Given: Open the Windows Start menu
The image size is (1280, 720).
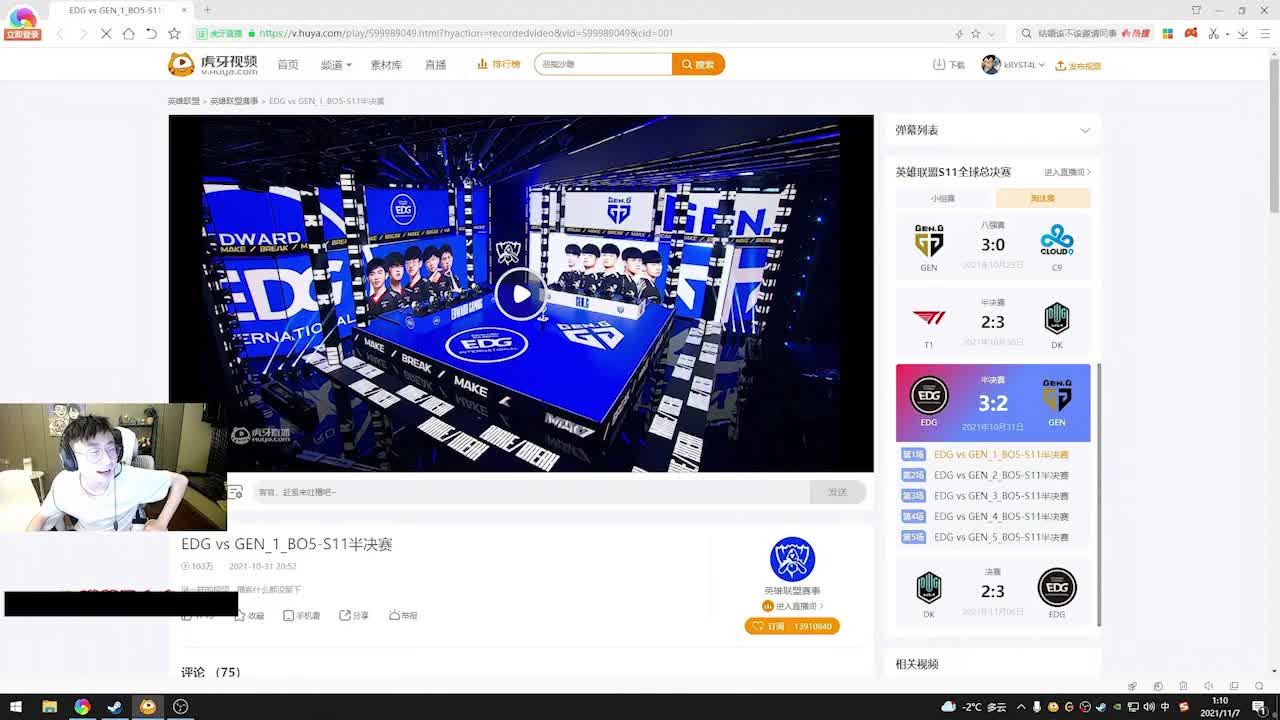Looking at the screenshot, I should click(16, 706).
